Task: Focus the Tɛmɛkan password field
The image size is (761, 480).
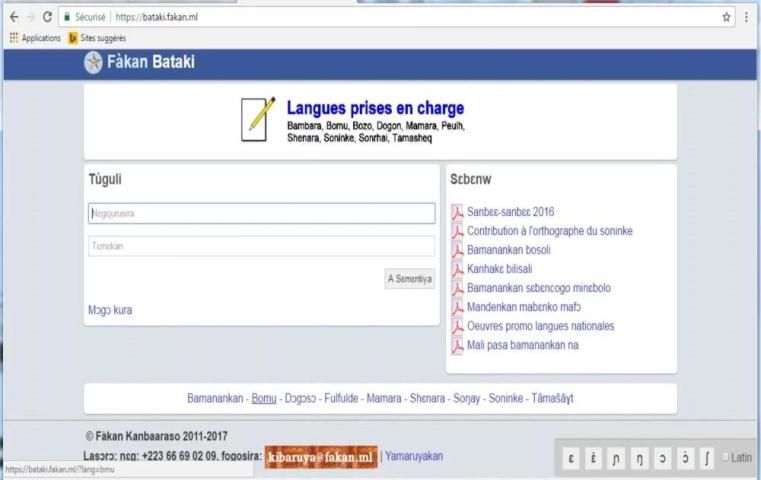Action: click(261, 246)
